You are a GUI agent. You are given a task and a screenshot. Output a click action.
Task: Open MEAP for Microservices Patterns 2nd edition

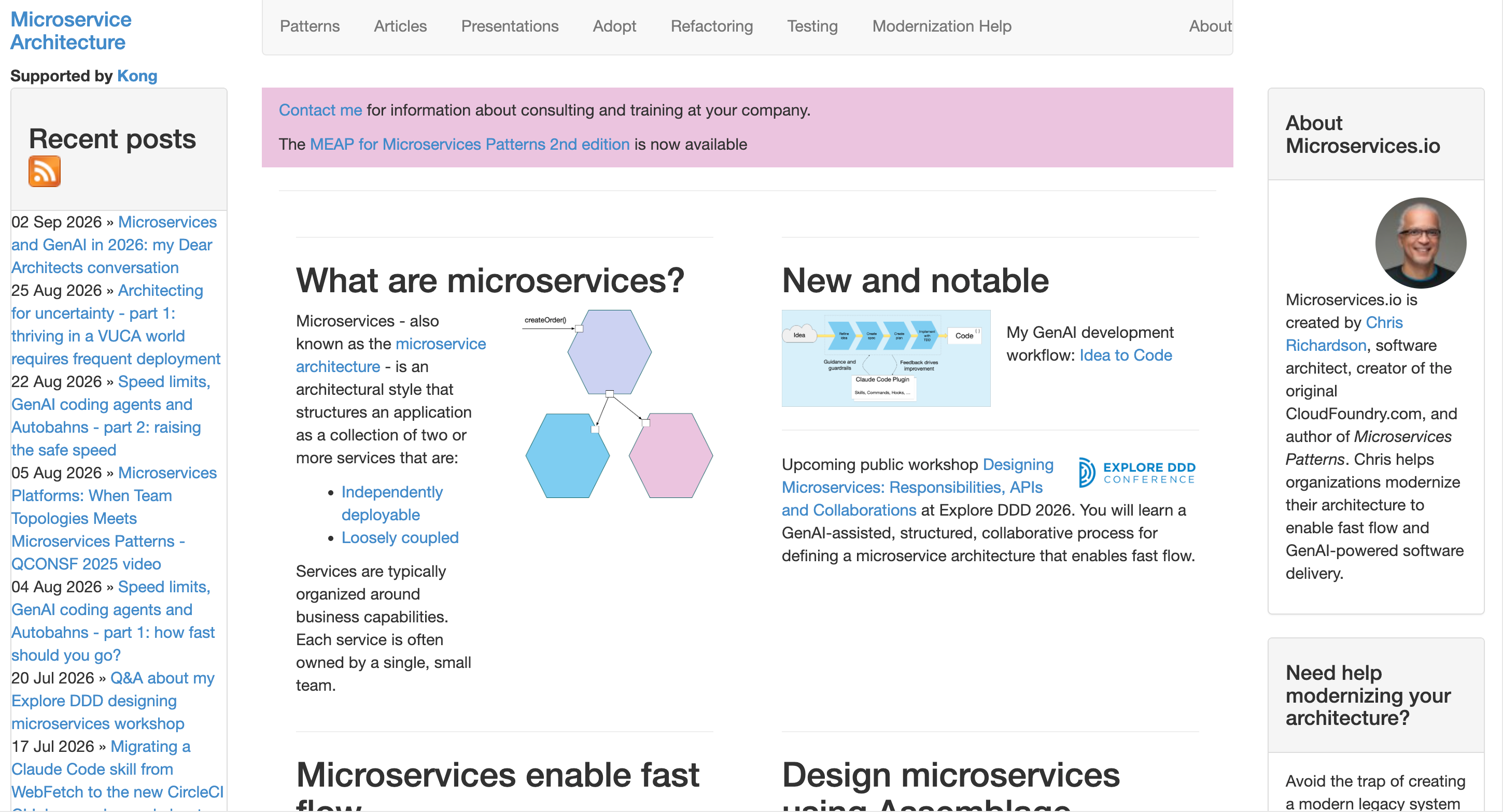click(x=470, y=144)
